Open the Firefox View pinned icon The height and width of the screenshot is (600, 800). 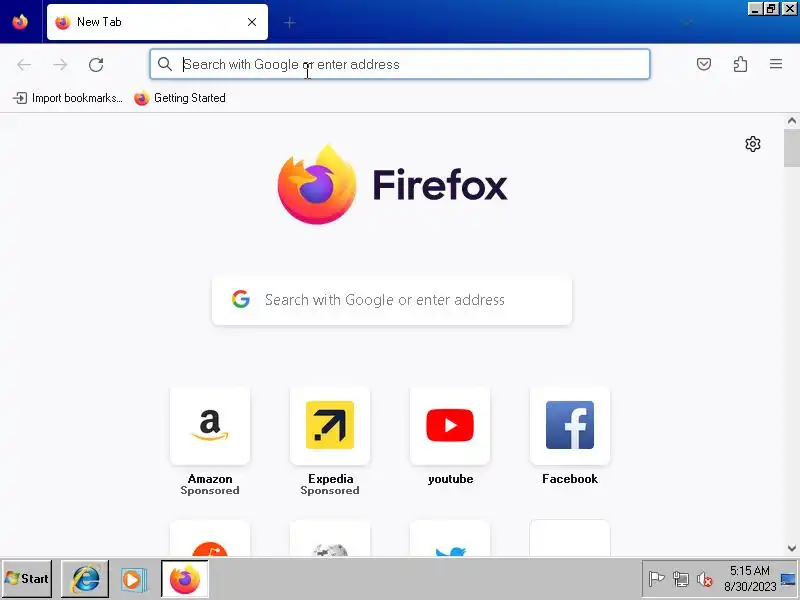coord(20,22)
